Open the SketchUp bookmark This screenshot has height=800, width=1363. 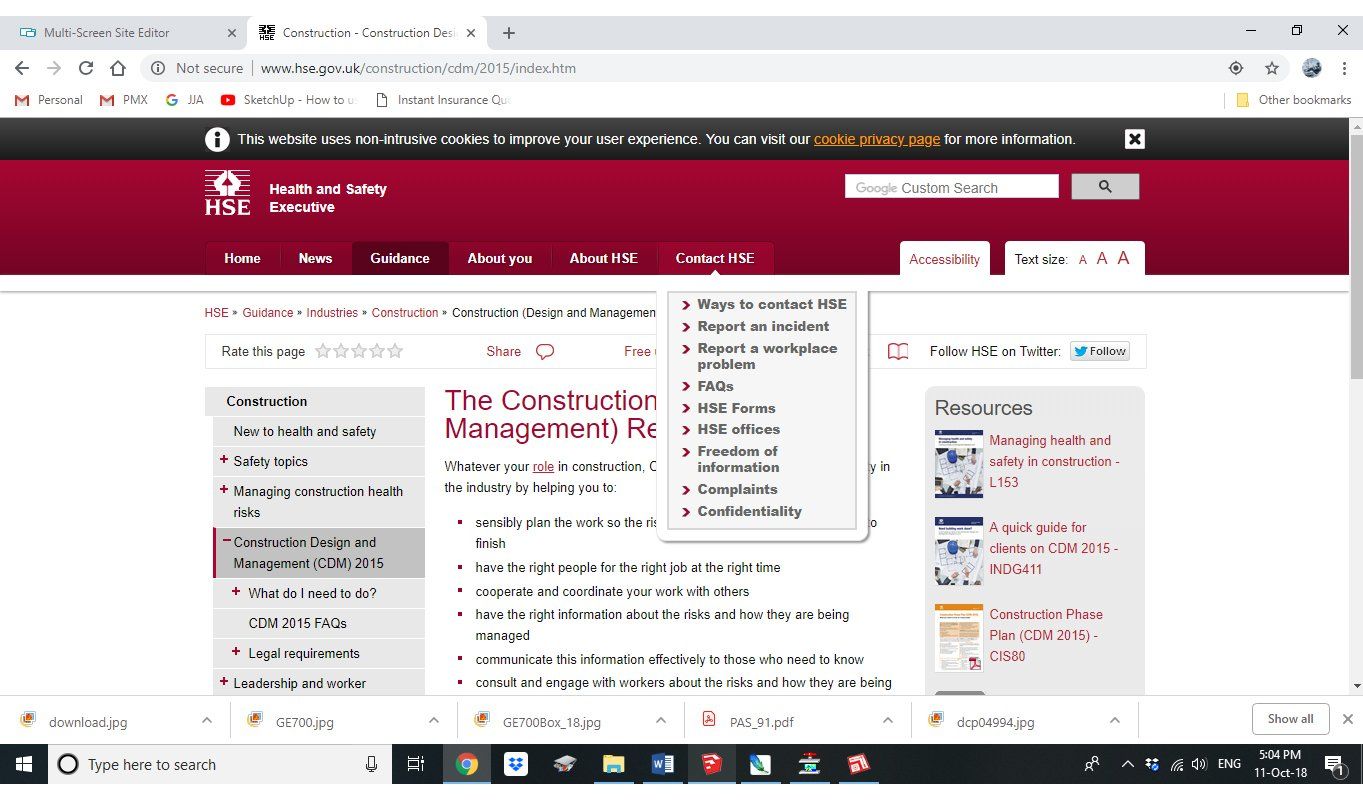pyautogui.click(x=288, y=100)
